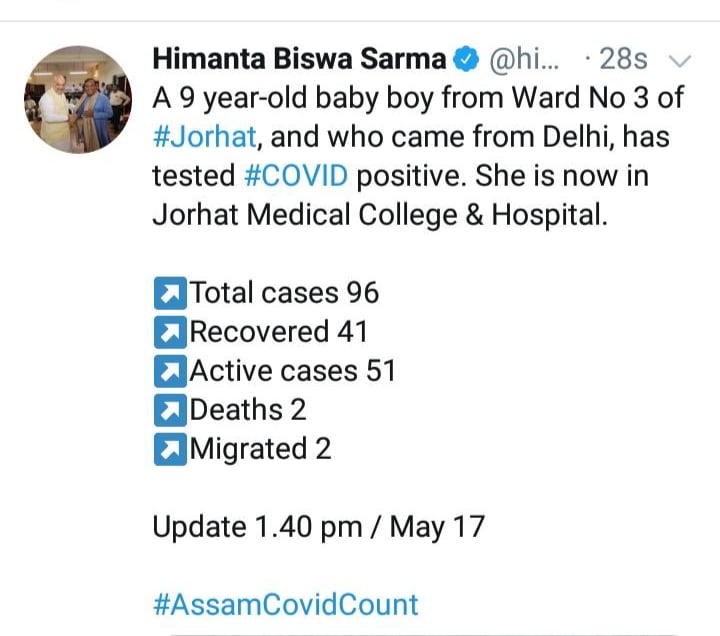This screenshot has height=636, width=720.
Task: Click the 'Deaths 2' text line
Action: coord(248,410)
